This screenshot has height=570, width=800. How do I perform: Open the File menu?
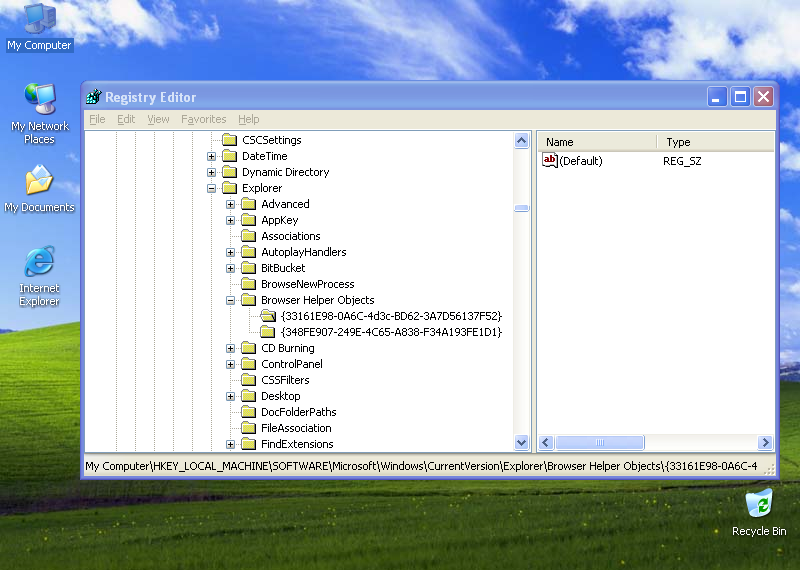97,119
